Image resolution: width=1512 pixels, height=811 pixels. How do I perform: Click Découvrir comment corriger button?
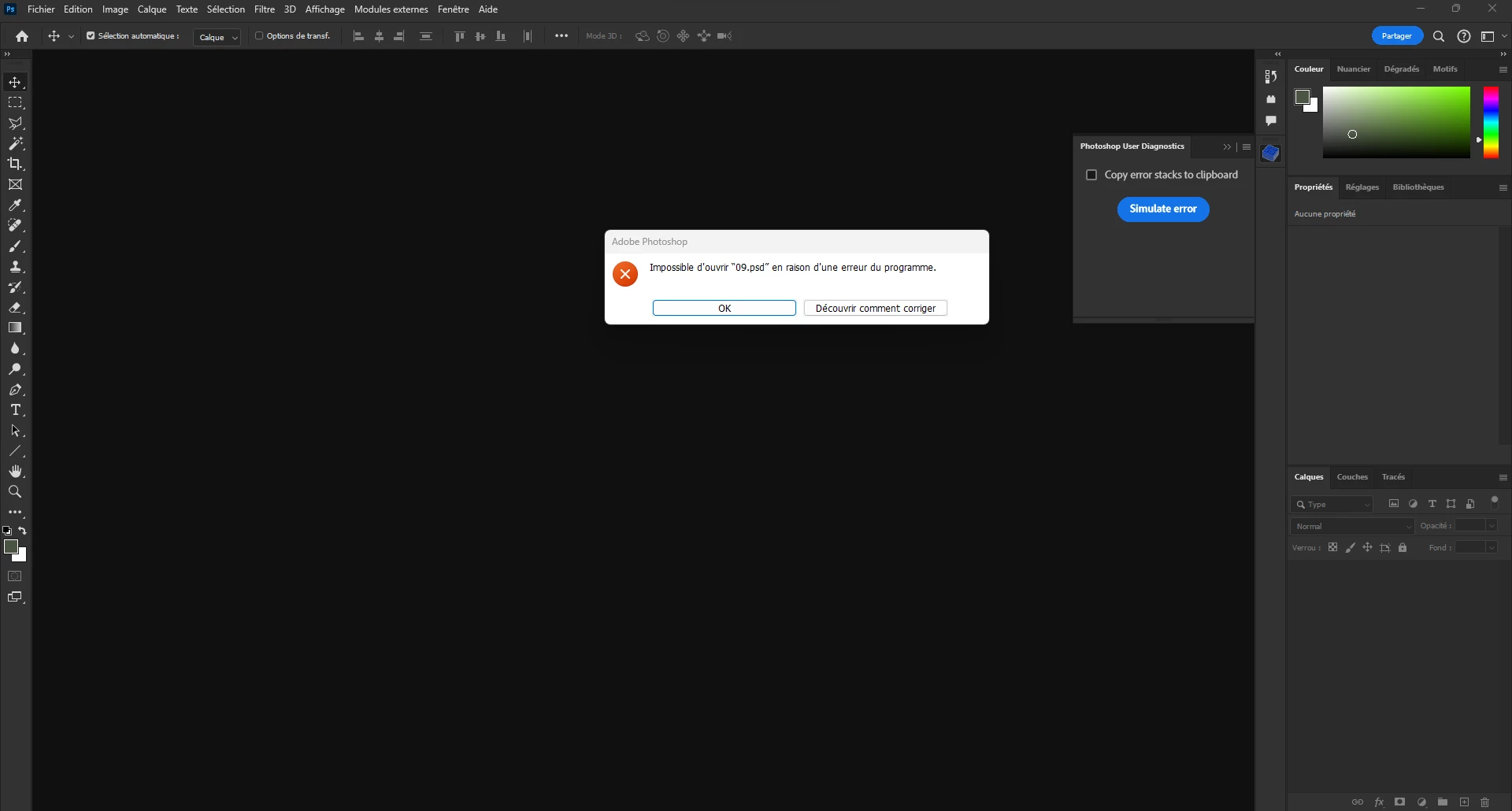point(876,309)
